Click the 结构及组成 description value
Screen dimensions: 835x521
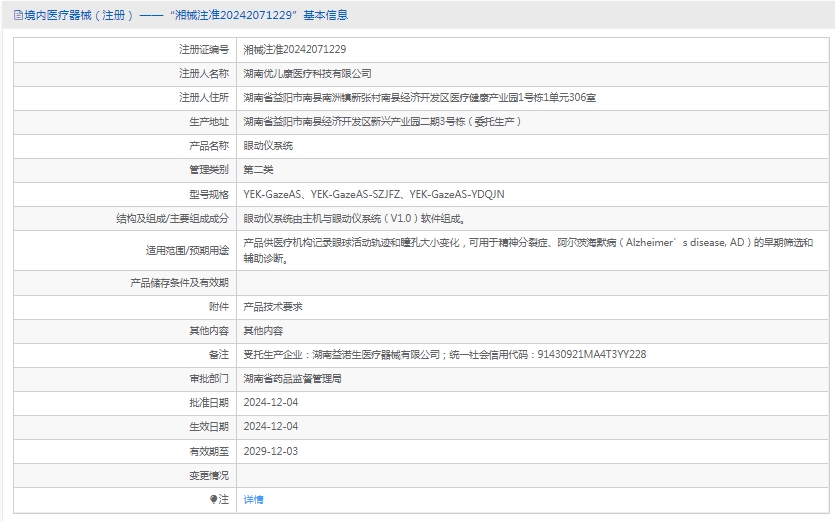pos(354,218)
